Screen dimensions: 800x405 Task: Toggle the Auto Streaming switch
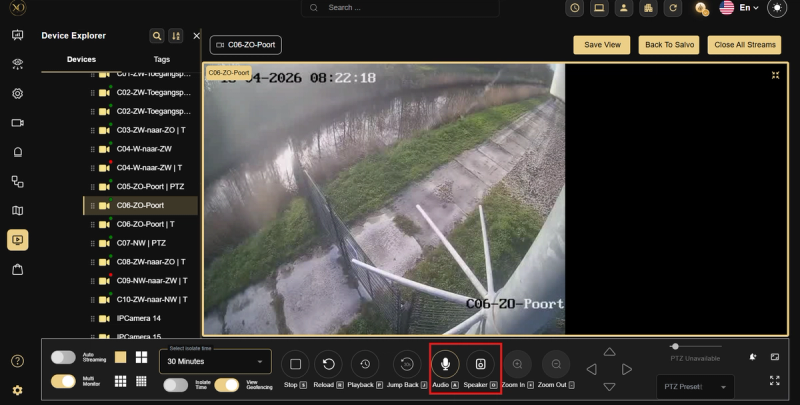point(63,357)
